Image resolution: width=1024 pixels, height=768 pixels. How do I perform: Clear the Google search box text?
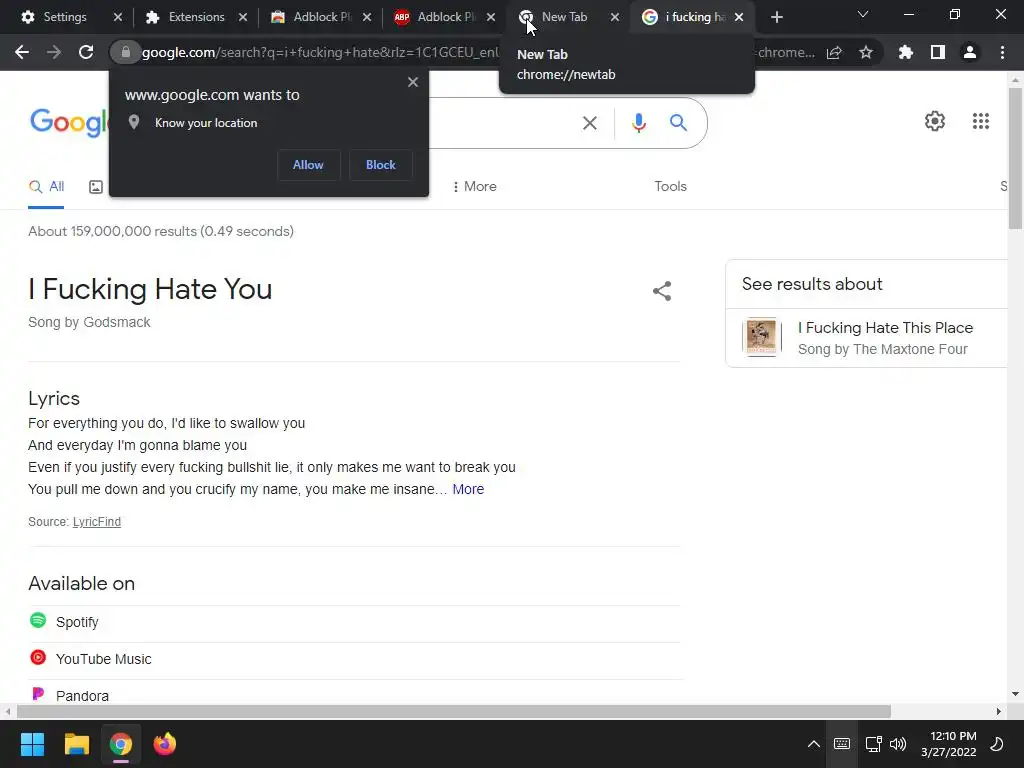(x=590, y=123)
